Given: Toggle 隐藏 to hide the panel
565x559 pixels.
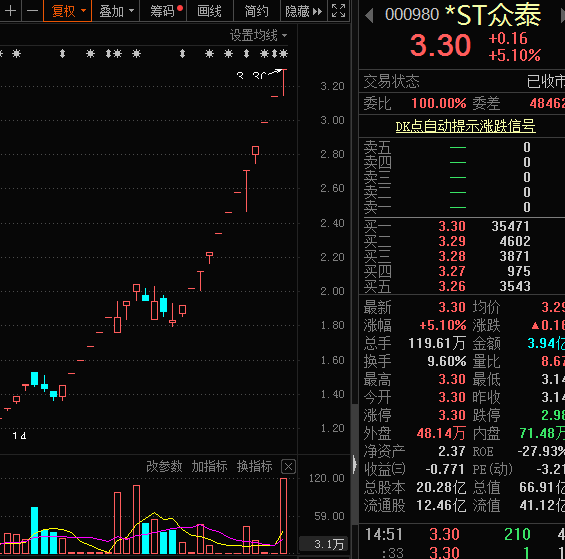Looking at the screenshot, I should click(x=304, y=11).
